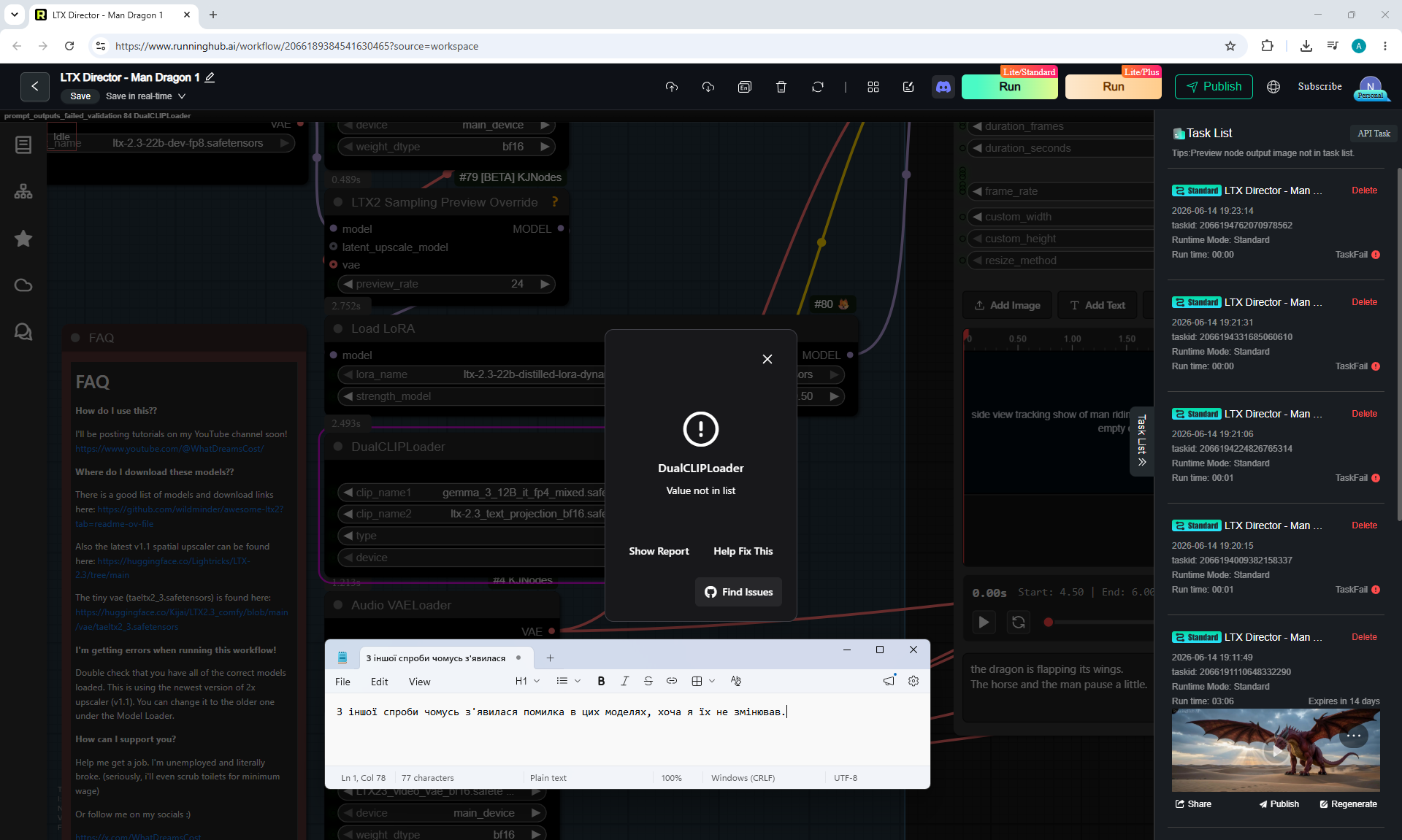This screenshot has height=840, width=1402.
Task: Click the green Publish button in the header
Action: [1214, 87]
